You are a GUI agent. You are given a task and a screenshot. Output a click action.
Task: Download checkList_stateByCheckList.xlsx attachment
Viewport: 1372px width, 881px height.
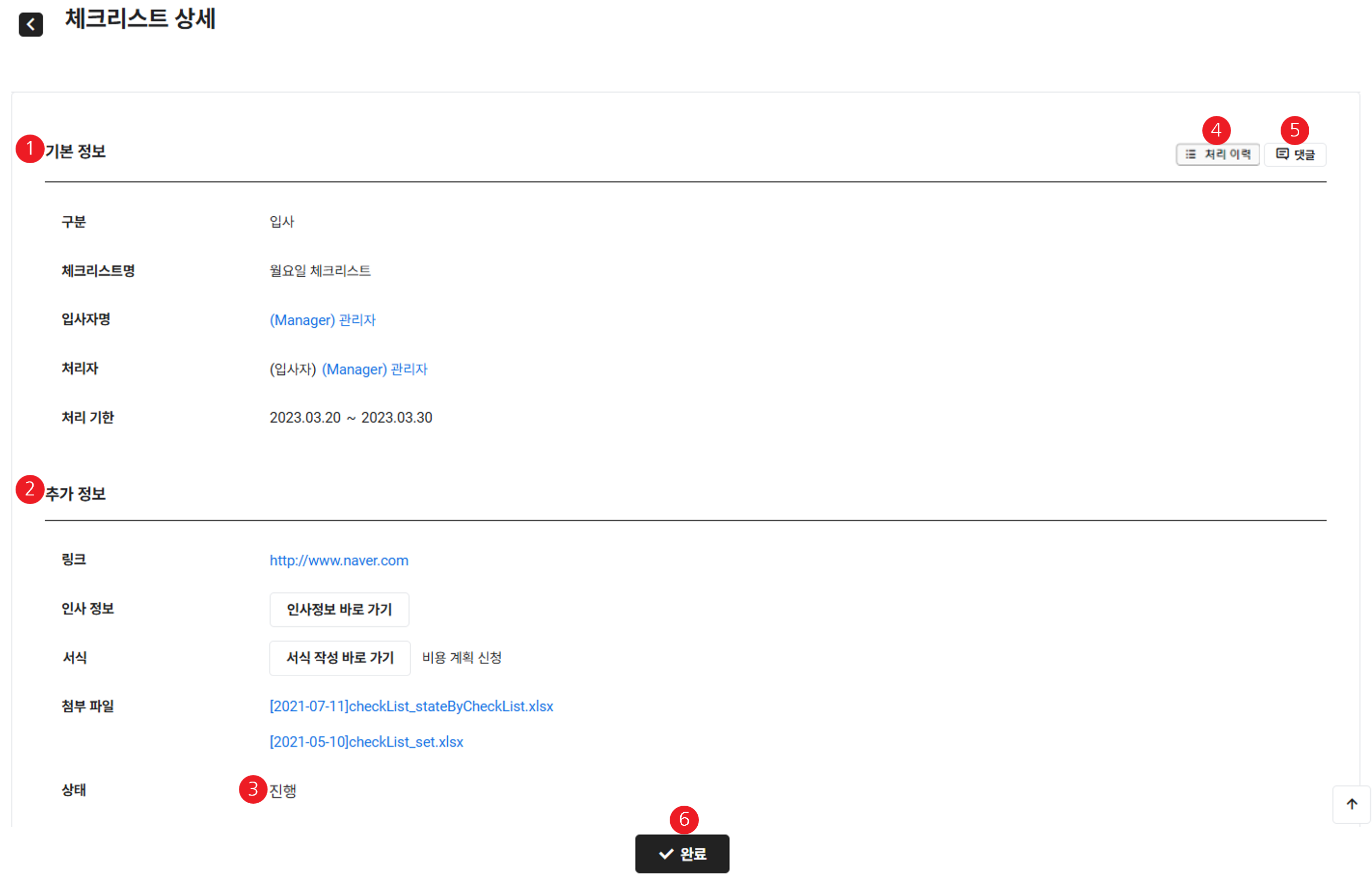[x=411, y=706]
